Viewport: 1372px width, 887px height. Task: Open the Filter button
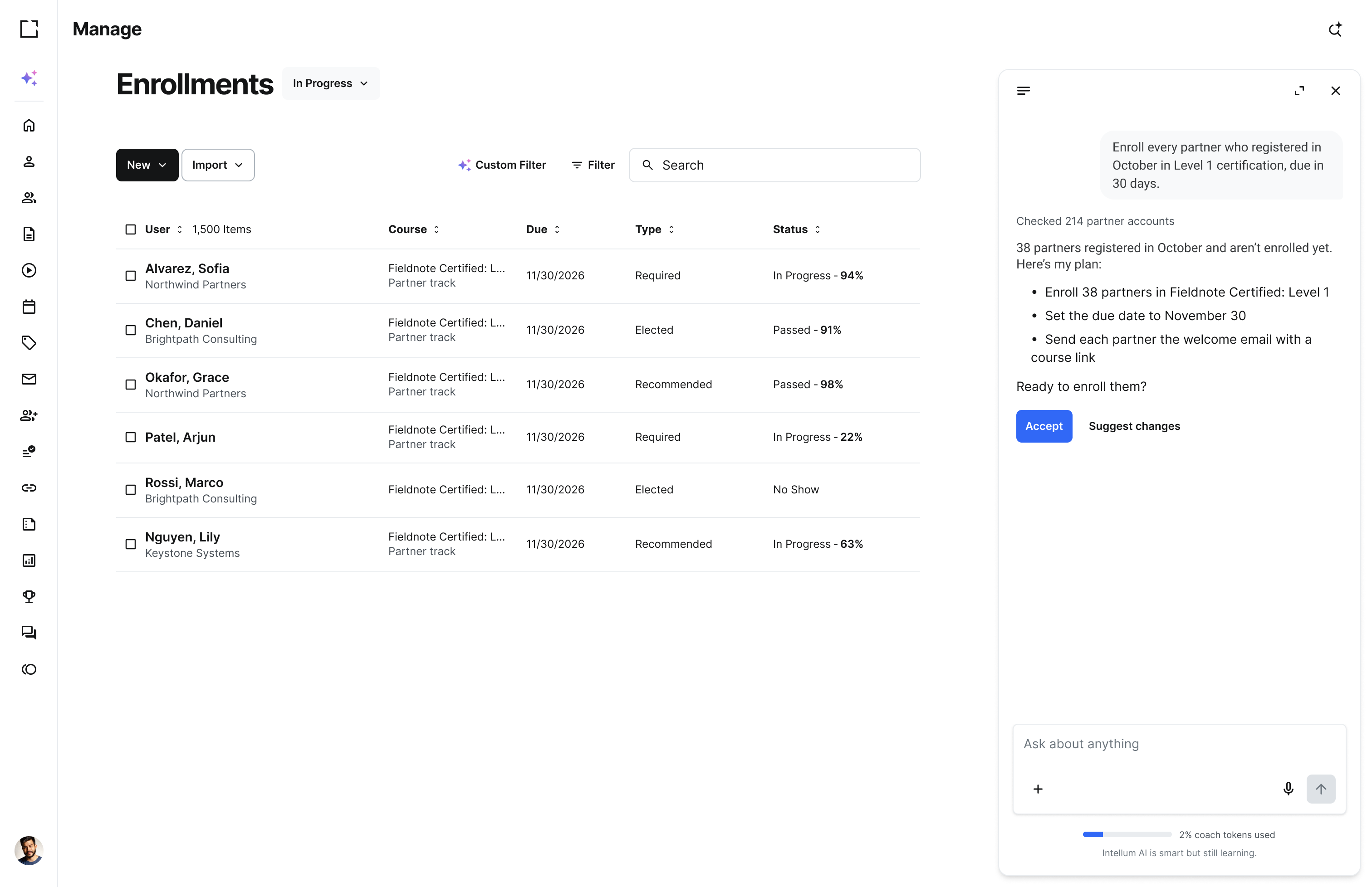[x=593, y=166]
